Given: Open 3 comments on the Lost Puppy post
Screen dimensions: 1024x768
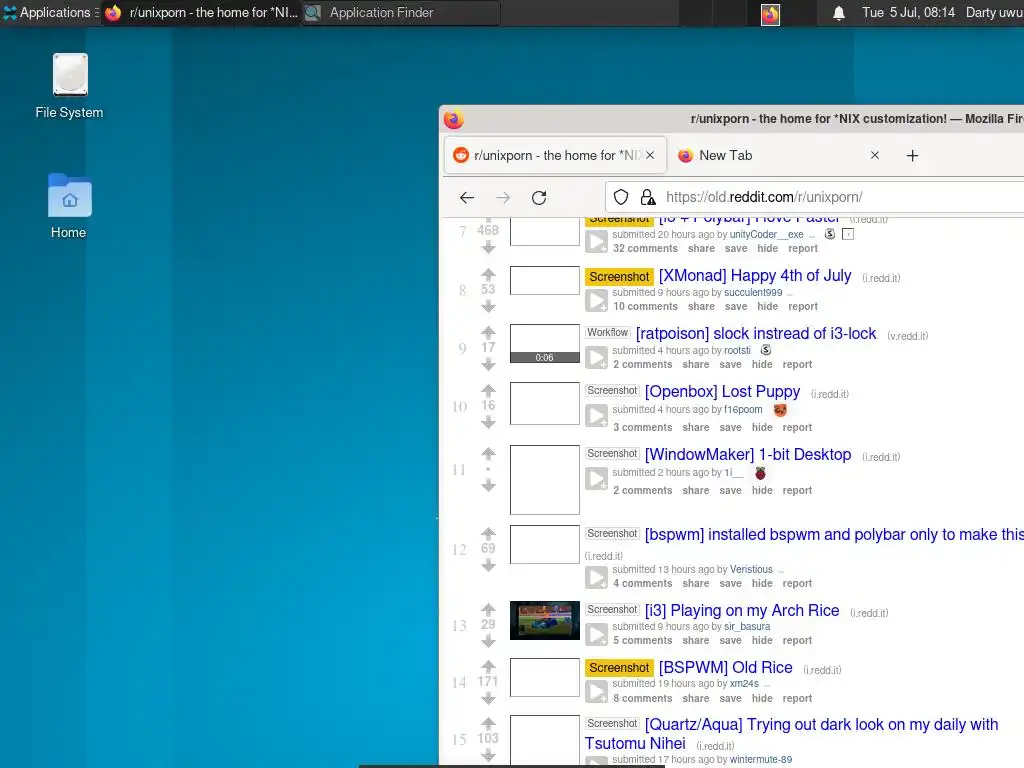Looking at the screenshot, I should coord(643,427).
